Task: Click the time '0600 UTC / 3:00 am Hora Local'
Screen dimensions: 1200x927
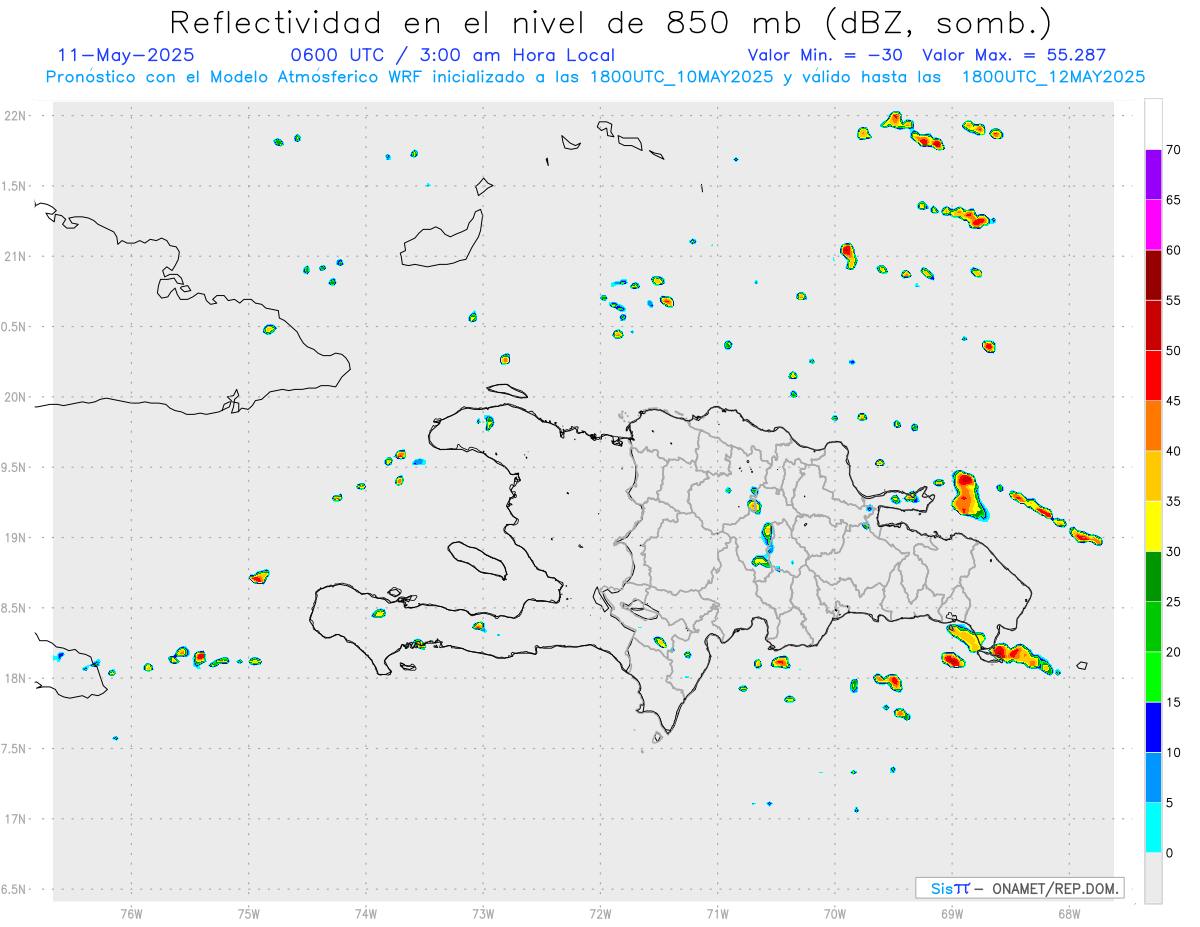Action: pos(453,55)
